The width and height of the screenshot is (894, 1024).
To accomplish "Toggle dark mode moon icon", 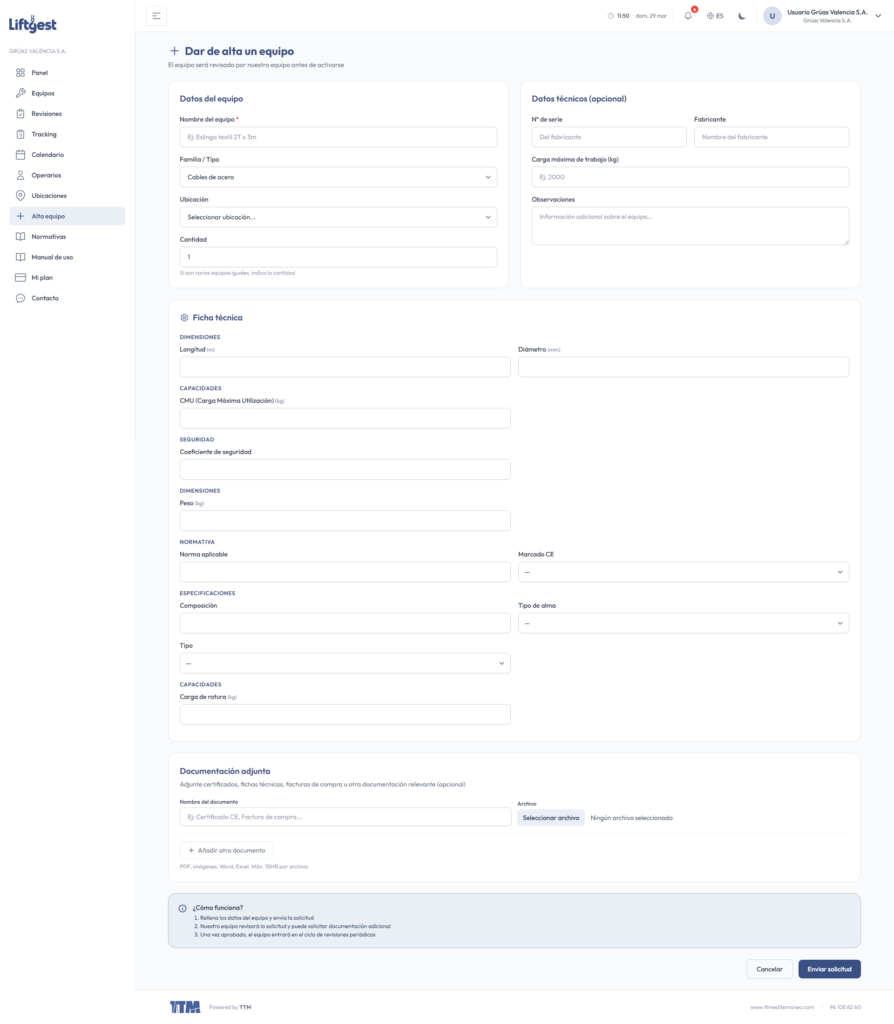I will [742, 16].
